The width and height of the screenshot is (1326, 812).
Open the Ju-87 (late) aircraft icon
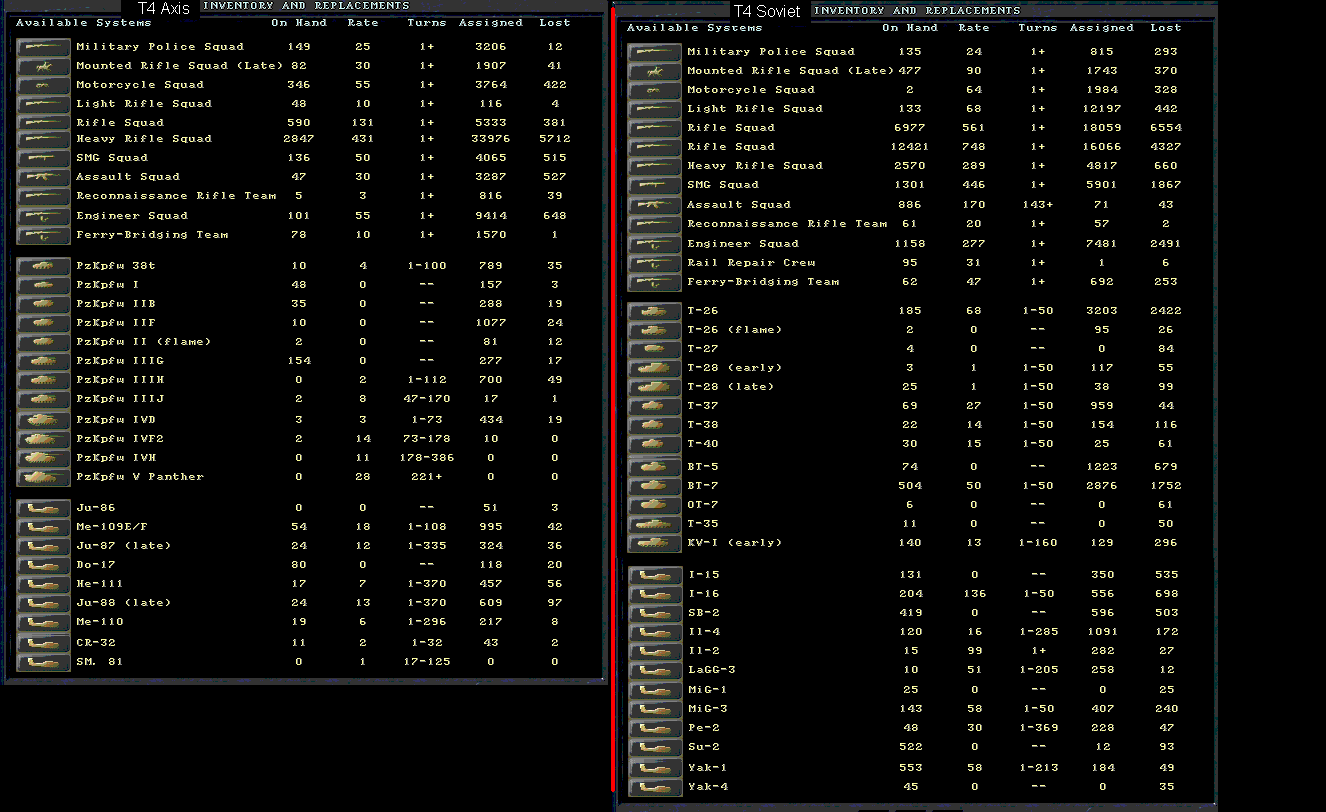(44, 546)
